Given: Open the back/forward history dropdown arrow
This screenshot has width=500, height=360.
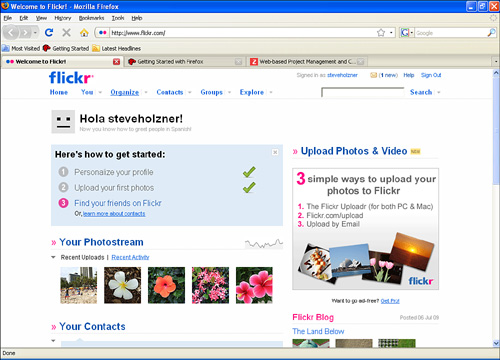Looking at the screenshot, I should coord(35,33).
